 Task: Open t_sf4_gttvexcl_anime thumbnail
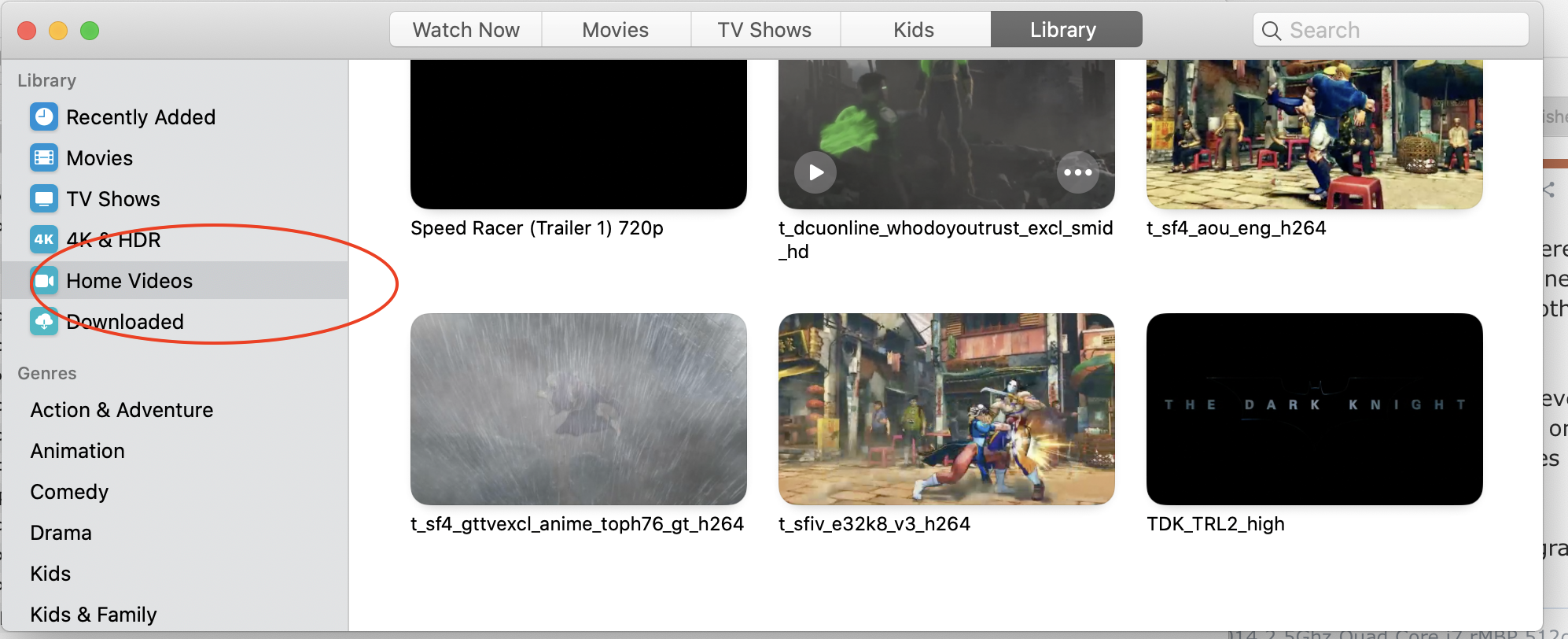point(579,409)
